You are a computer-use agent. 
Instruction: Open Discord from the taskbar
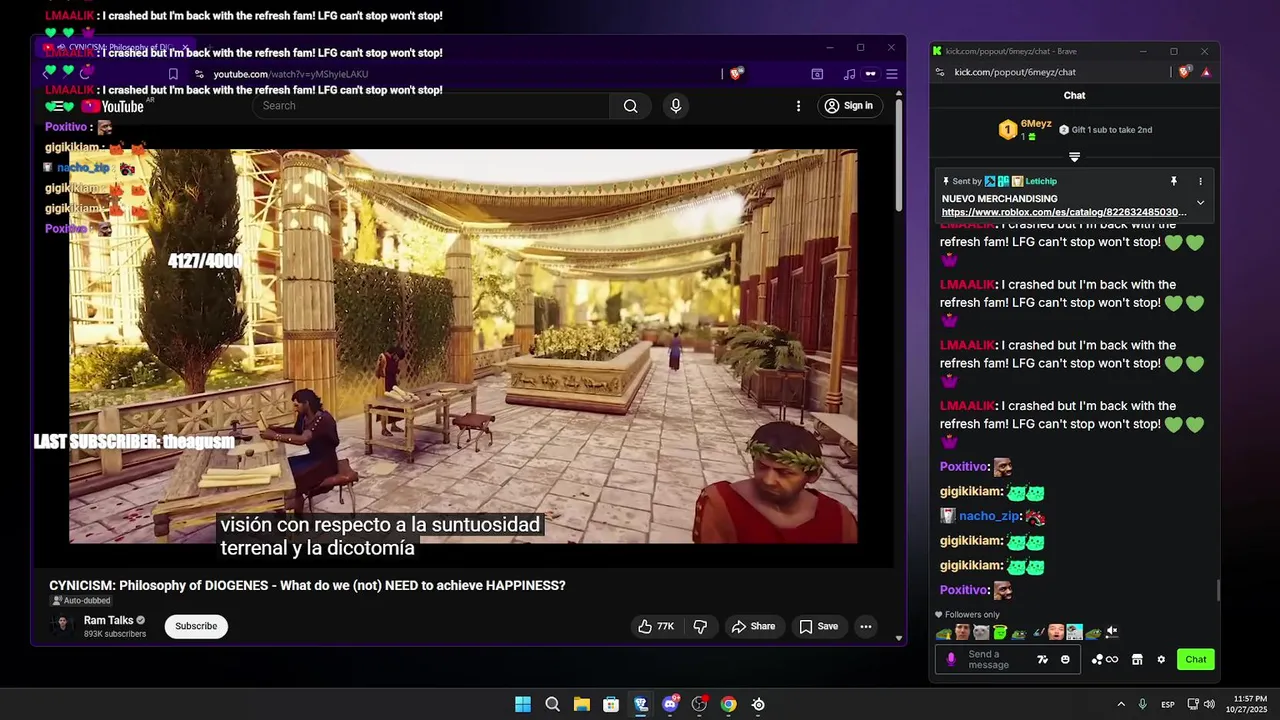(x=670, y=704)
